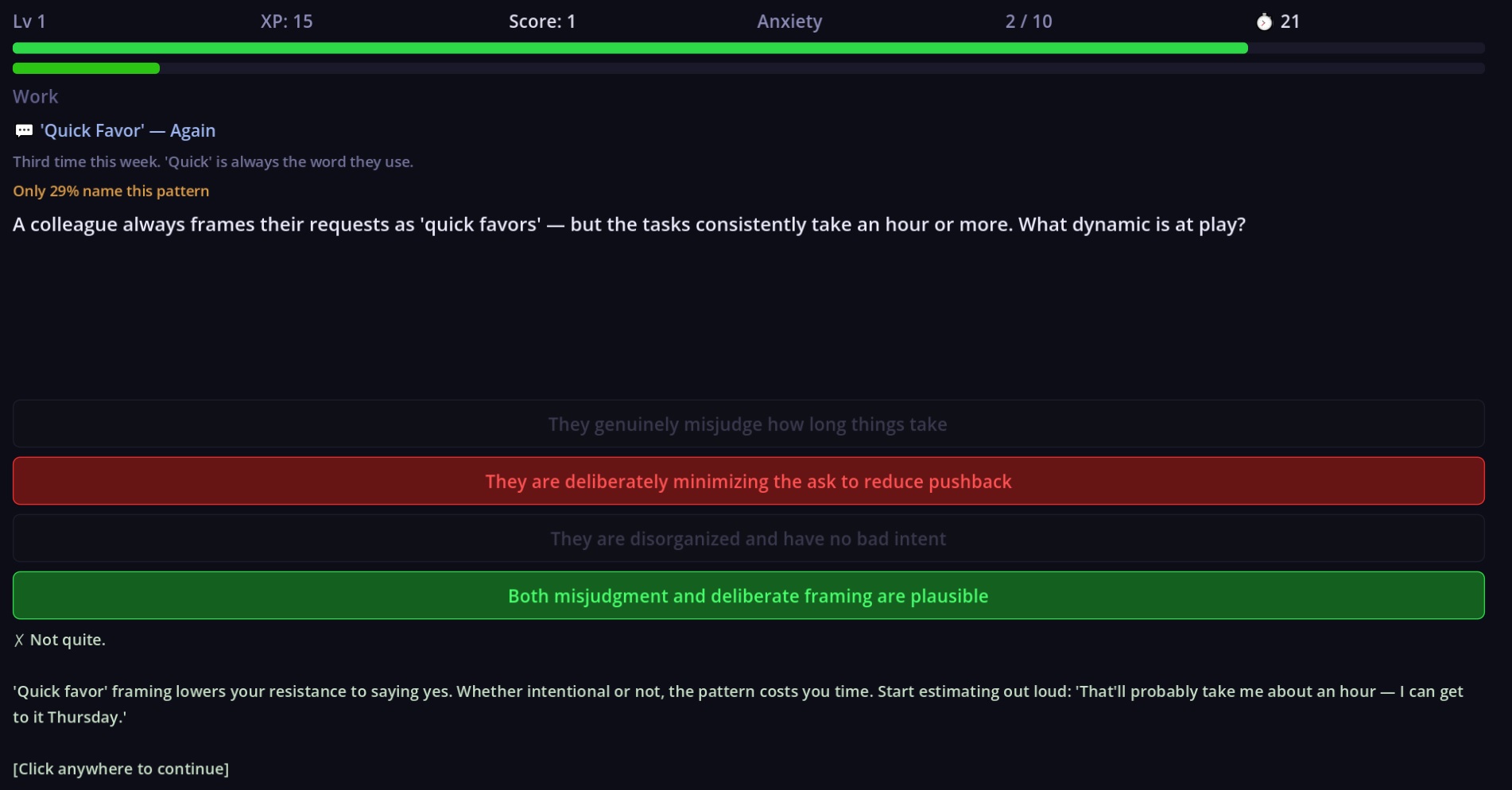The image size is (1512, 790).
Task: Click the 2 / 10 question counter
Action: pos(1029,21)
